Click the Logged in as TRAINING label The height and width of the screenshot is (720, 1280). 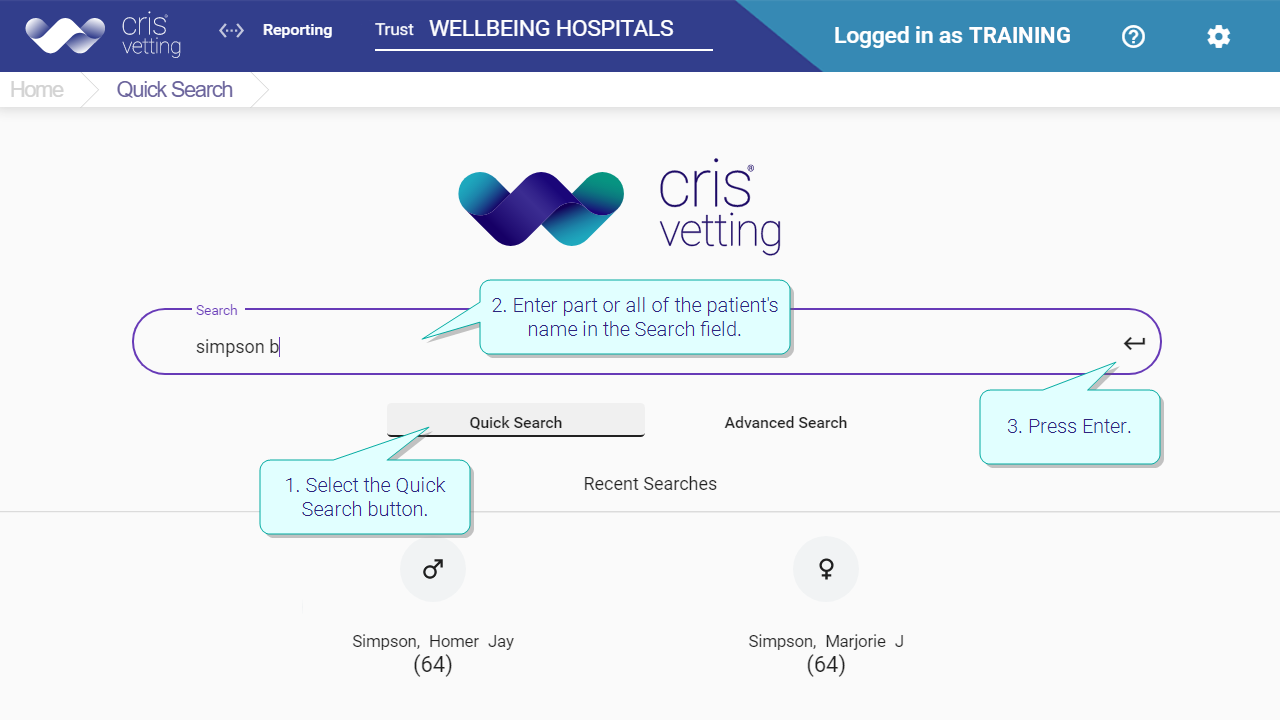click(952, 36)
